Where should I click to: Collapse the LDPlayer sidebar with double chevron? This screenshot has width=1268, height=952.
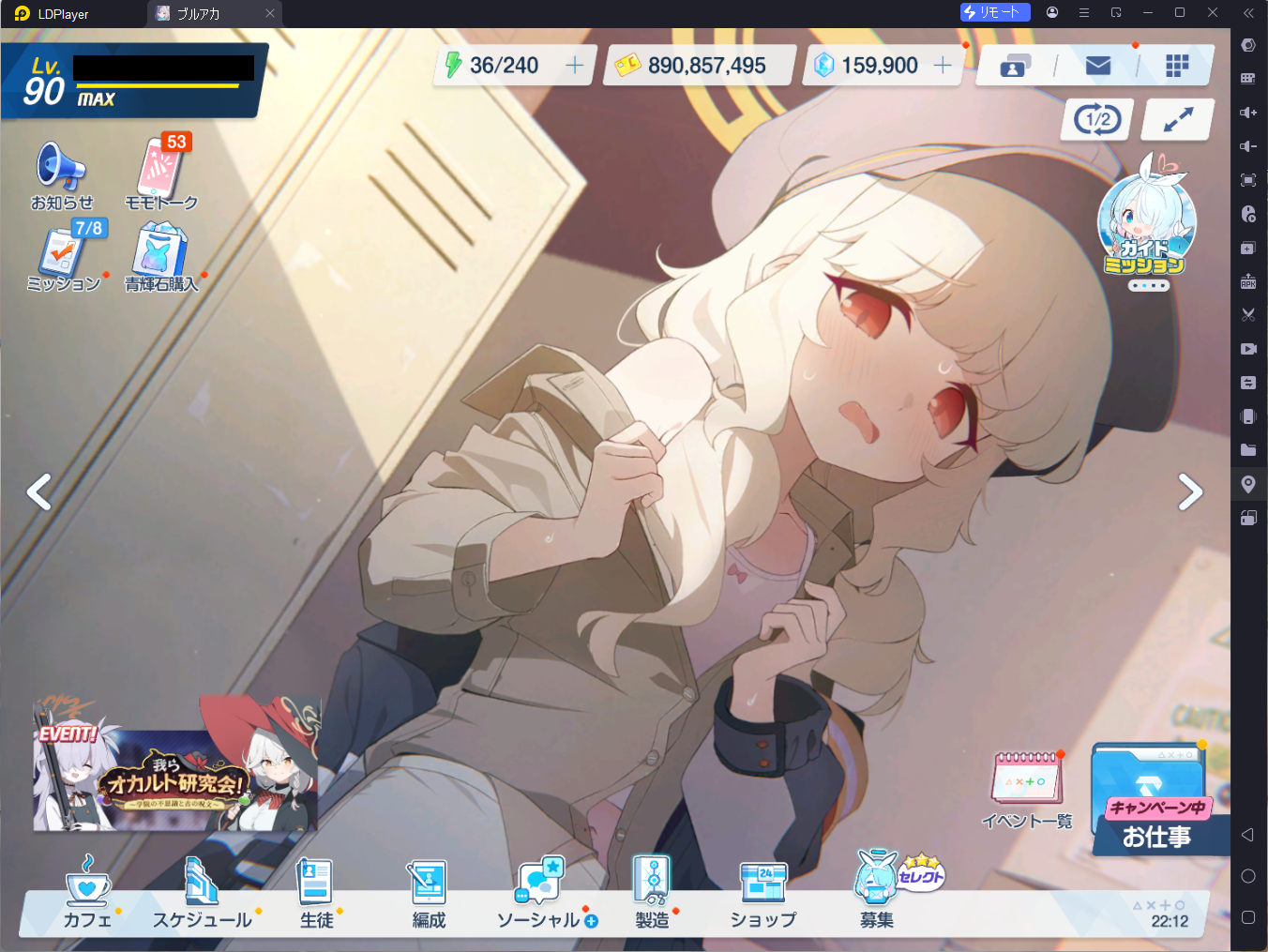click(1248, 13)
